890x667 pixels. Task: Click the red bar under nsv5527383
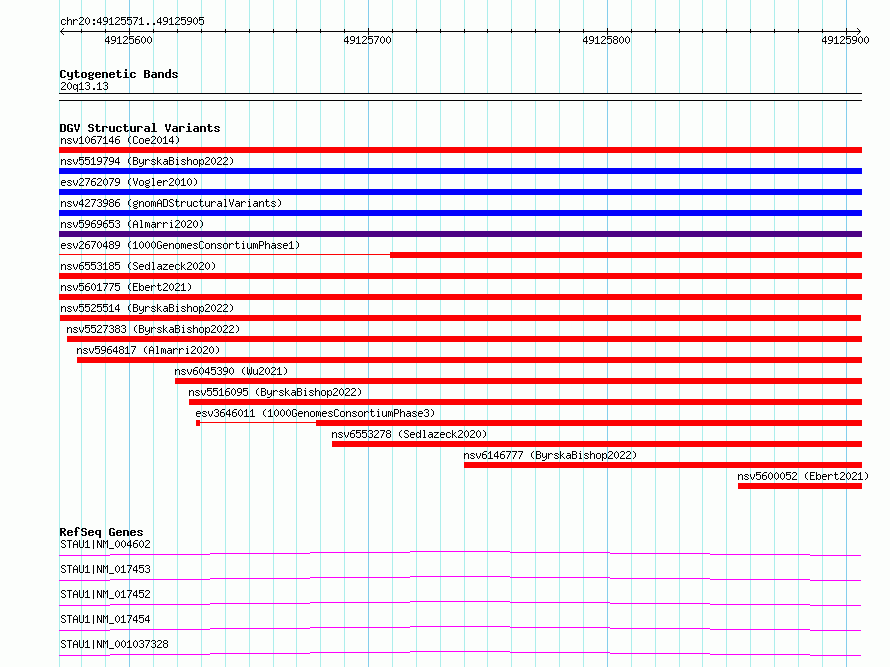[464, 339]
